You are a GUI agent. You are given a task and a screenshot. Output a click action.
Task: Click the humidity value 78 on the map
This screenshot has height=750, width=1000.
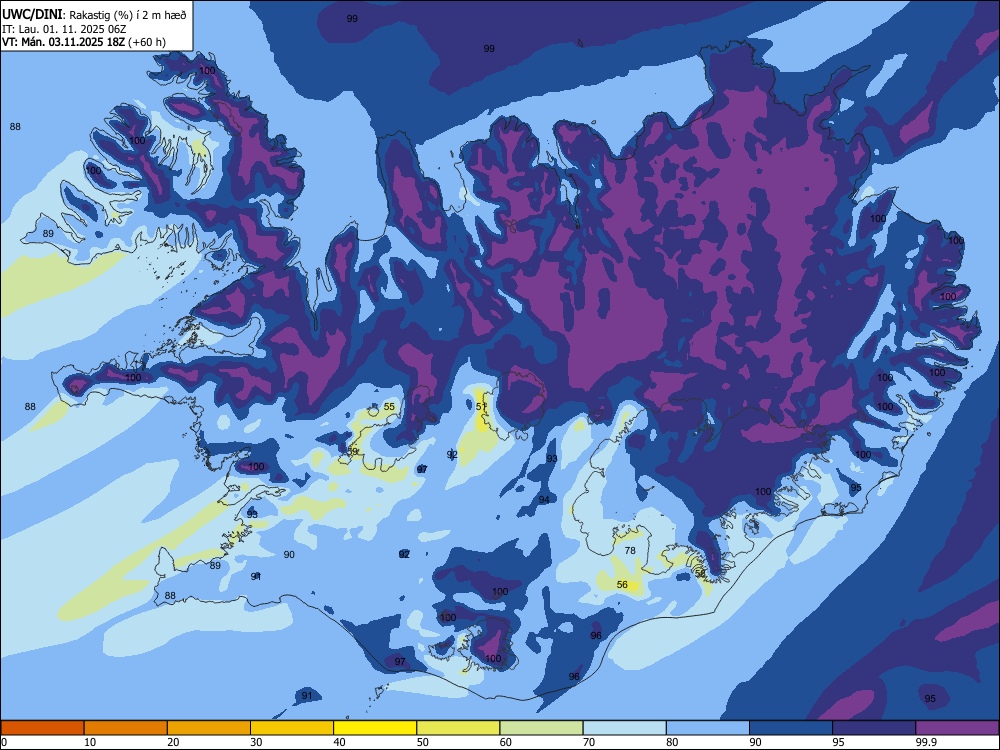pyautogui.click(x=630, y=550)
